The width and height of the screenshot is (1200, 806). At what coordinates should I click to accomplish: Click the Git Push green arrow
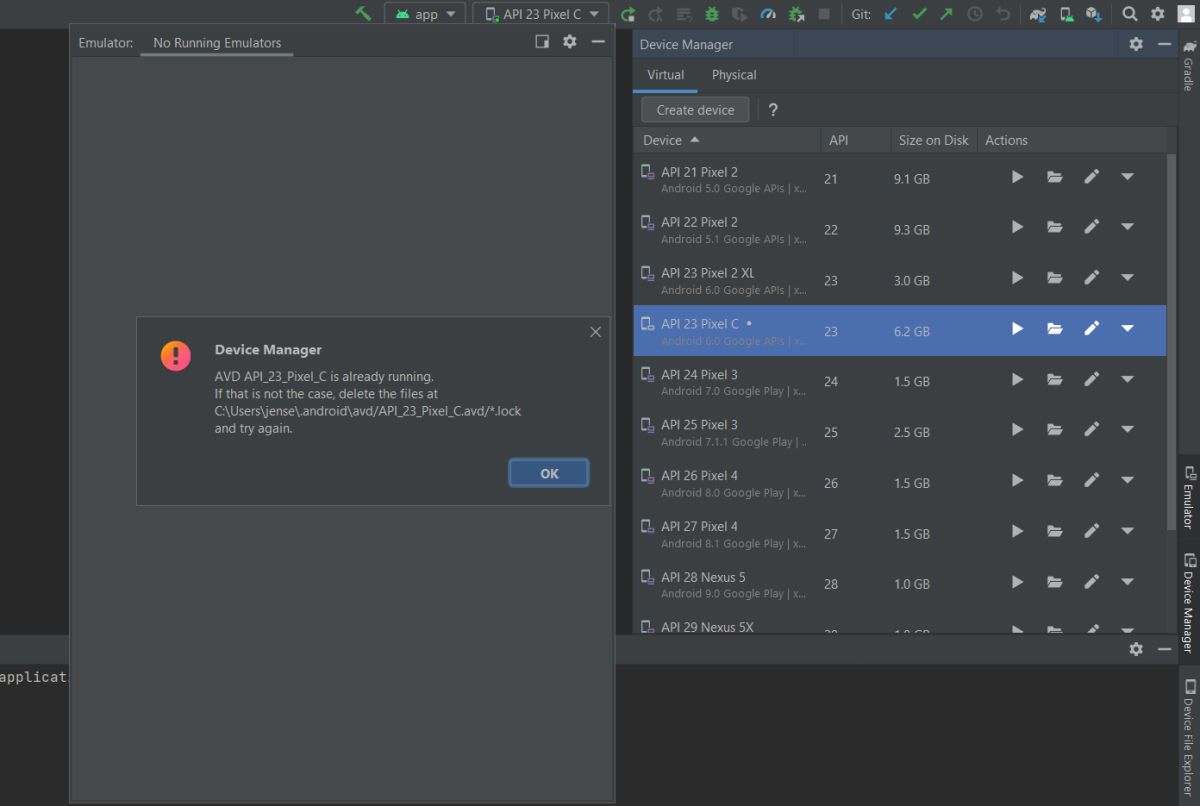[x=946, y=14]
